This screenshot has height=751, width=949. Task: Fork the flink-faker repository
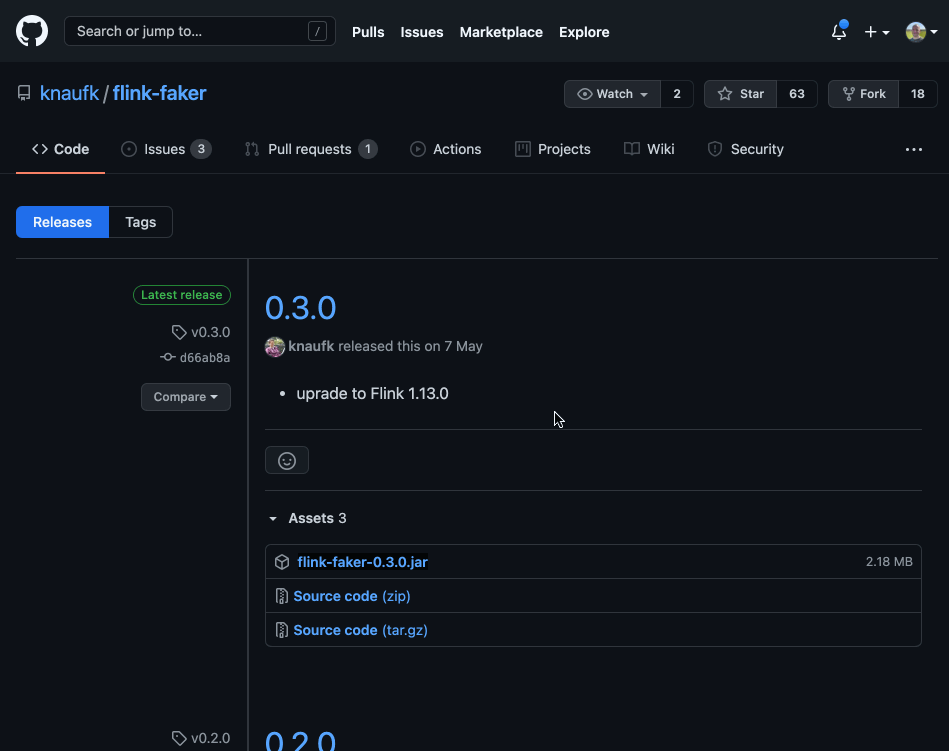click(863, 94)
